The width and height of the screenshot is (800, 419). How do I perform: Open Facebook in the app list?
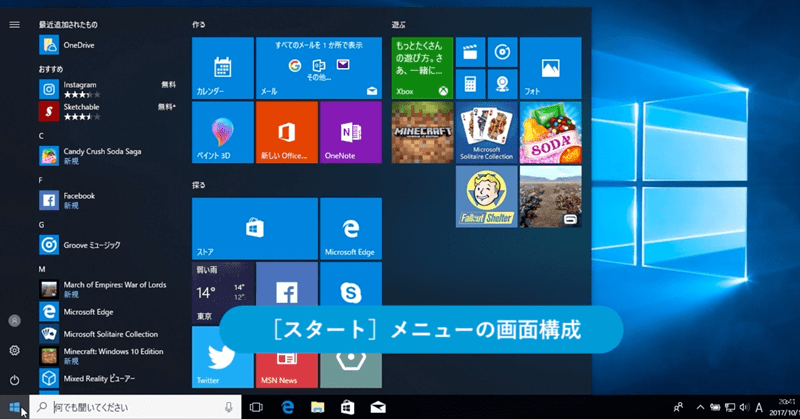[108, 200]
